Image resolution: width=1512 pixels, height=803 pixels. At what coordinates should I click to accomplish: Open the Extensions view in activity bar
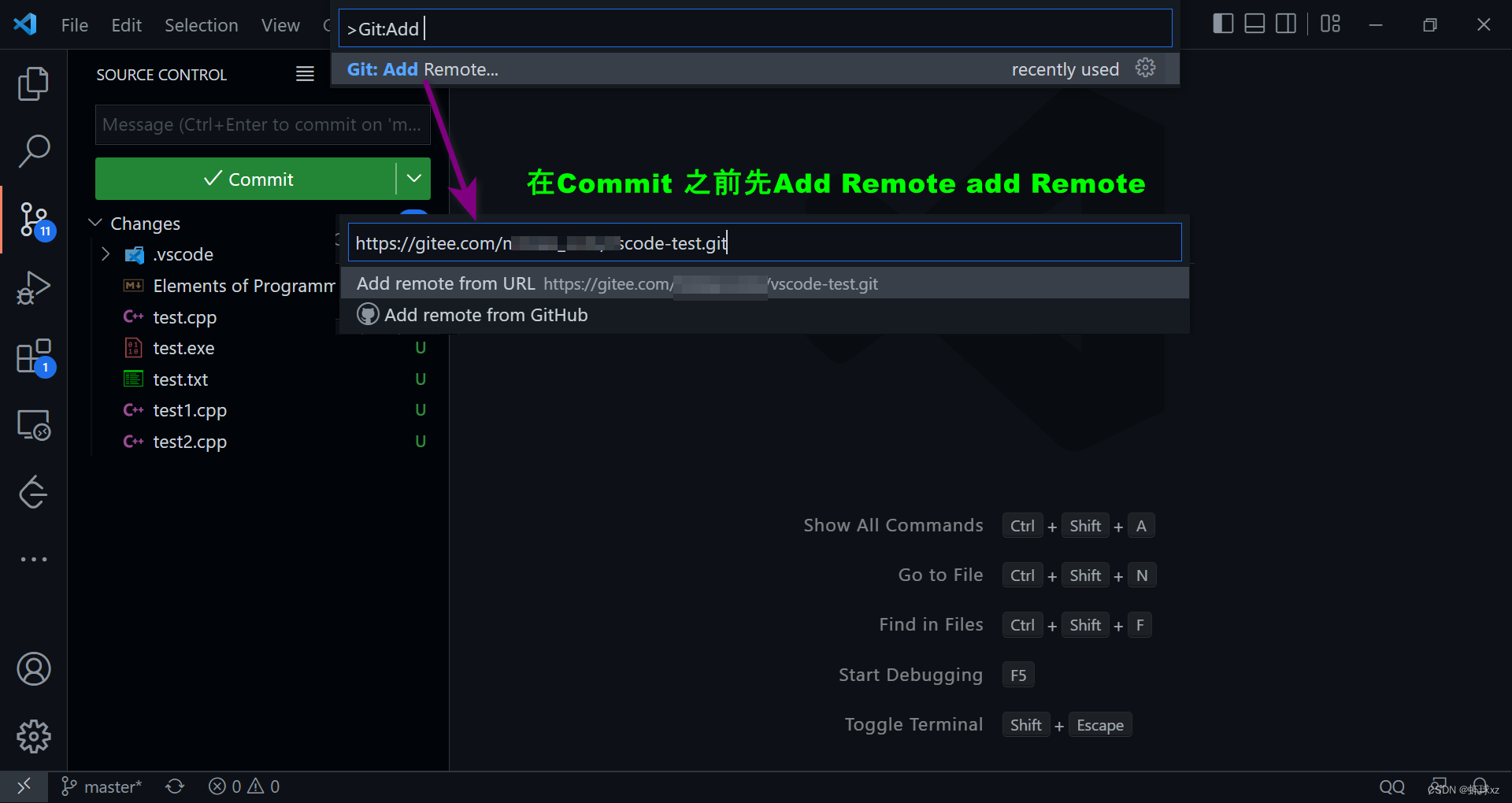35,357
